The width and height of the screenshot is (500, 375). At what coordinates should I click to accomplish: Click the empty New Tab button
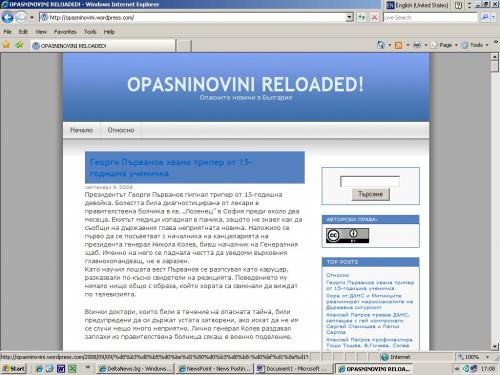click(184, 46)
